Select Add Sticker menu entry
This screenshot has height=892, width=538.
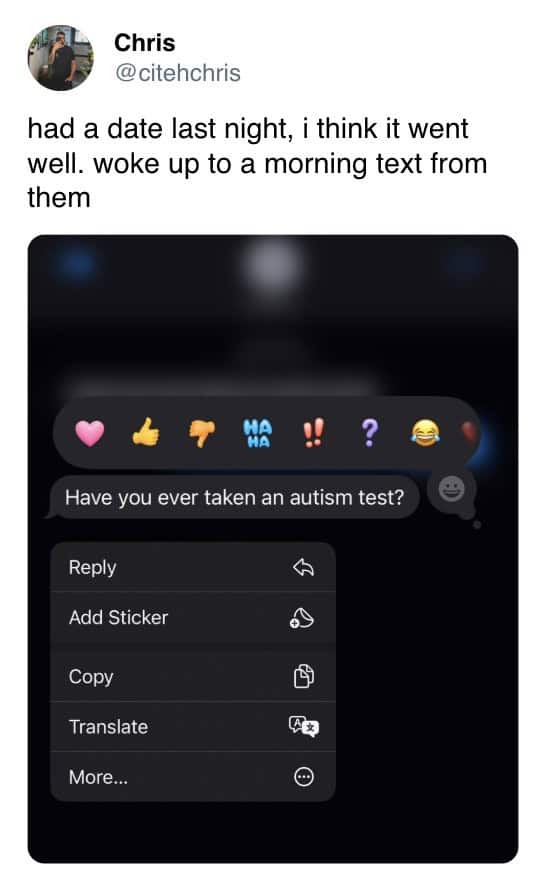(x=193, y=617)
